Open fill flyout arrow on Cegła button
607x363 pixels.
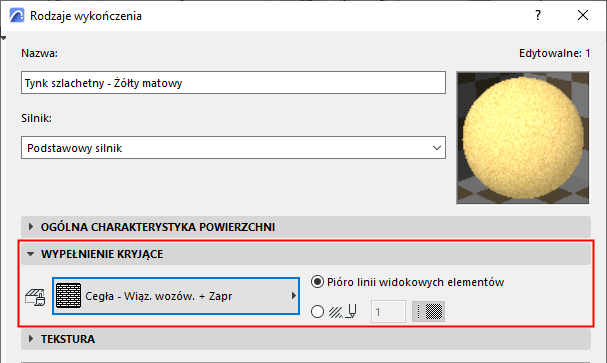point(293,296)
